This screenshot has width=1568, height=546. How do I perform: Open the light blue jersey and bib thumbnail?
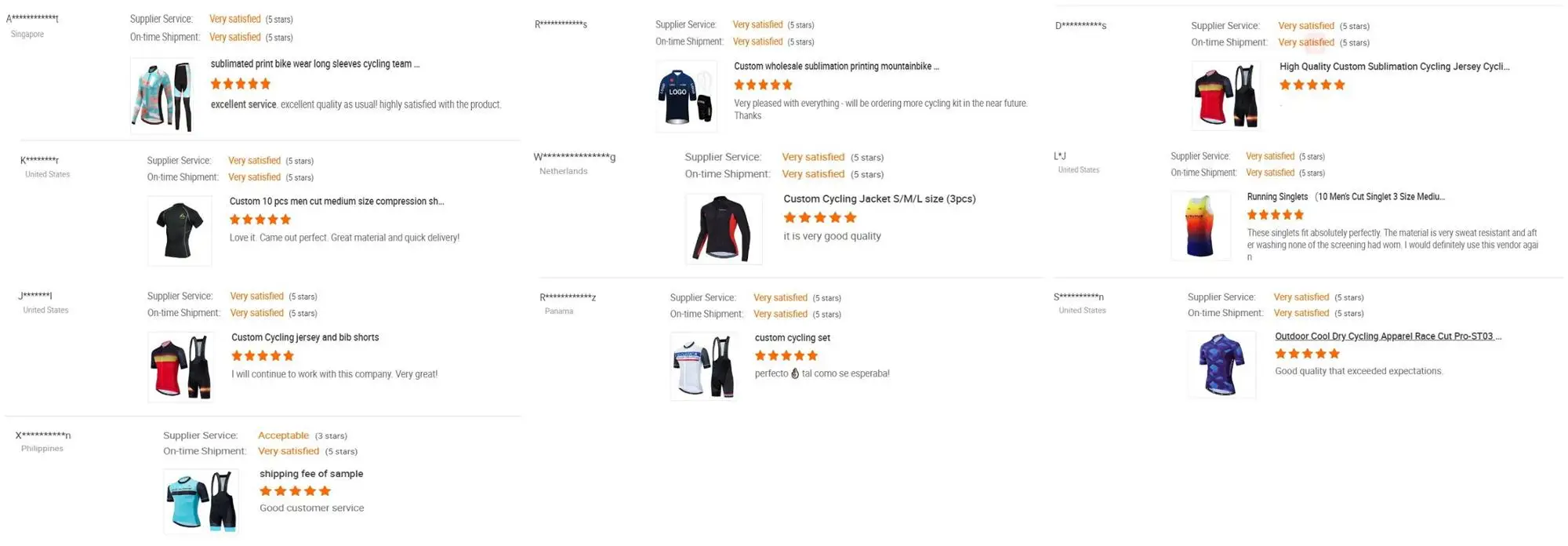pos(201,502)
